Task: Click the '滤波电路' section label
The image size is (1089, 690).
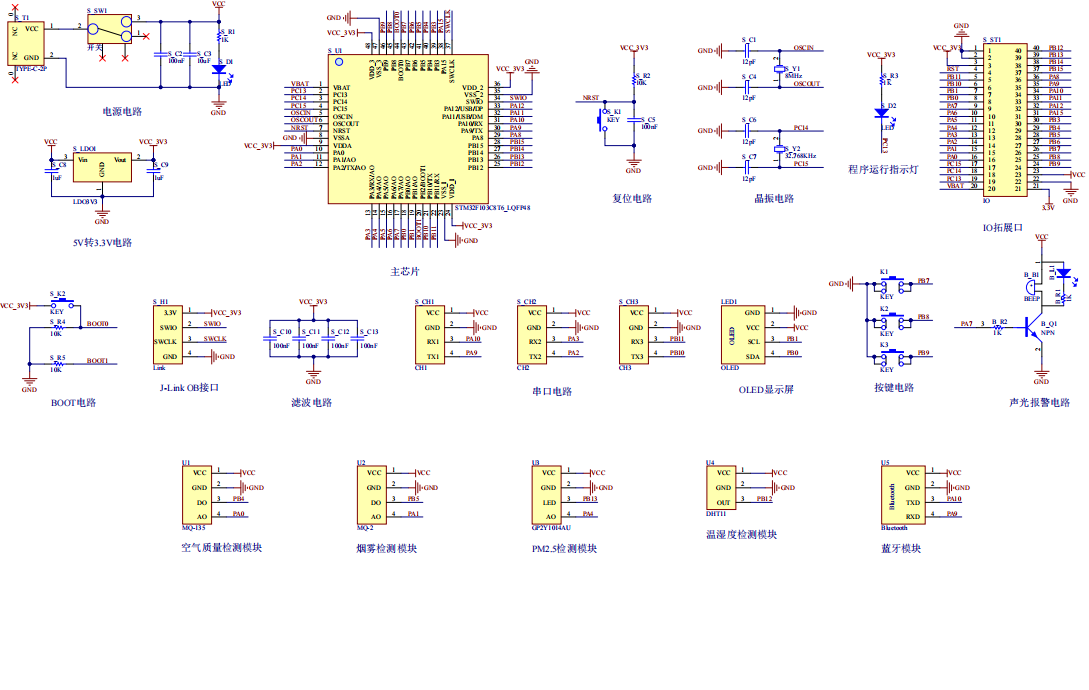Action: tap(312, 402)
